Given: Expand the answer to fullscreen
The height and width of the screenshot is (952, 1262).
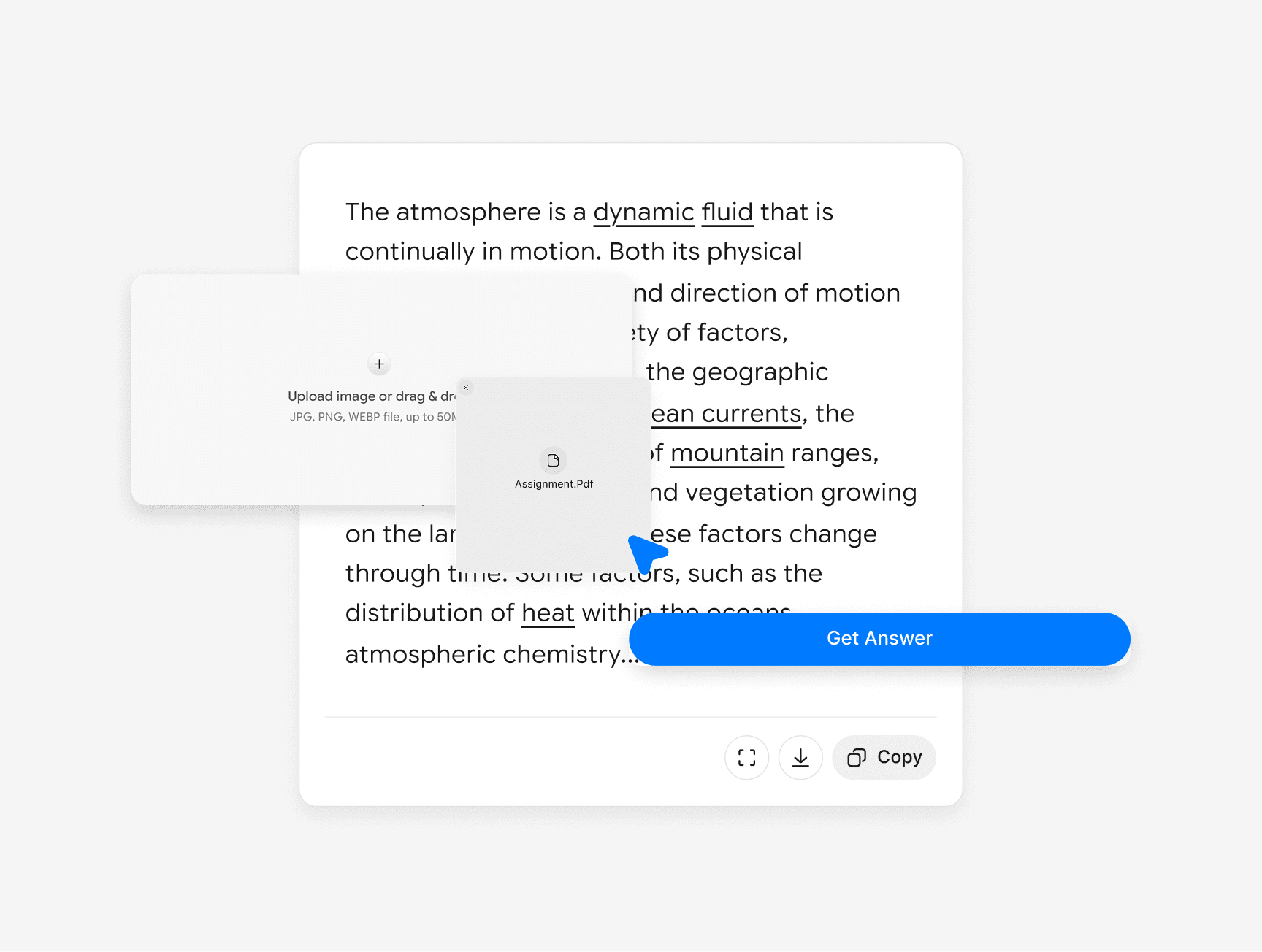Looking at the screenshot, I should click(x=746, y=758).
